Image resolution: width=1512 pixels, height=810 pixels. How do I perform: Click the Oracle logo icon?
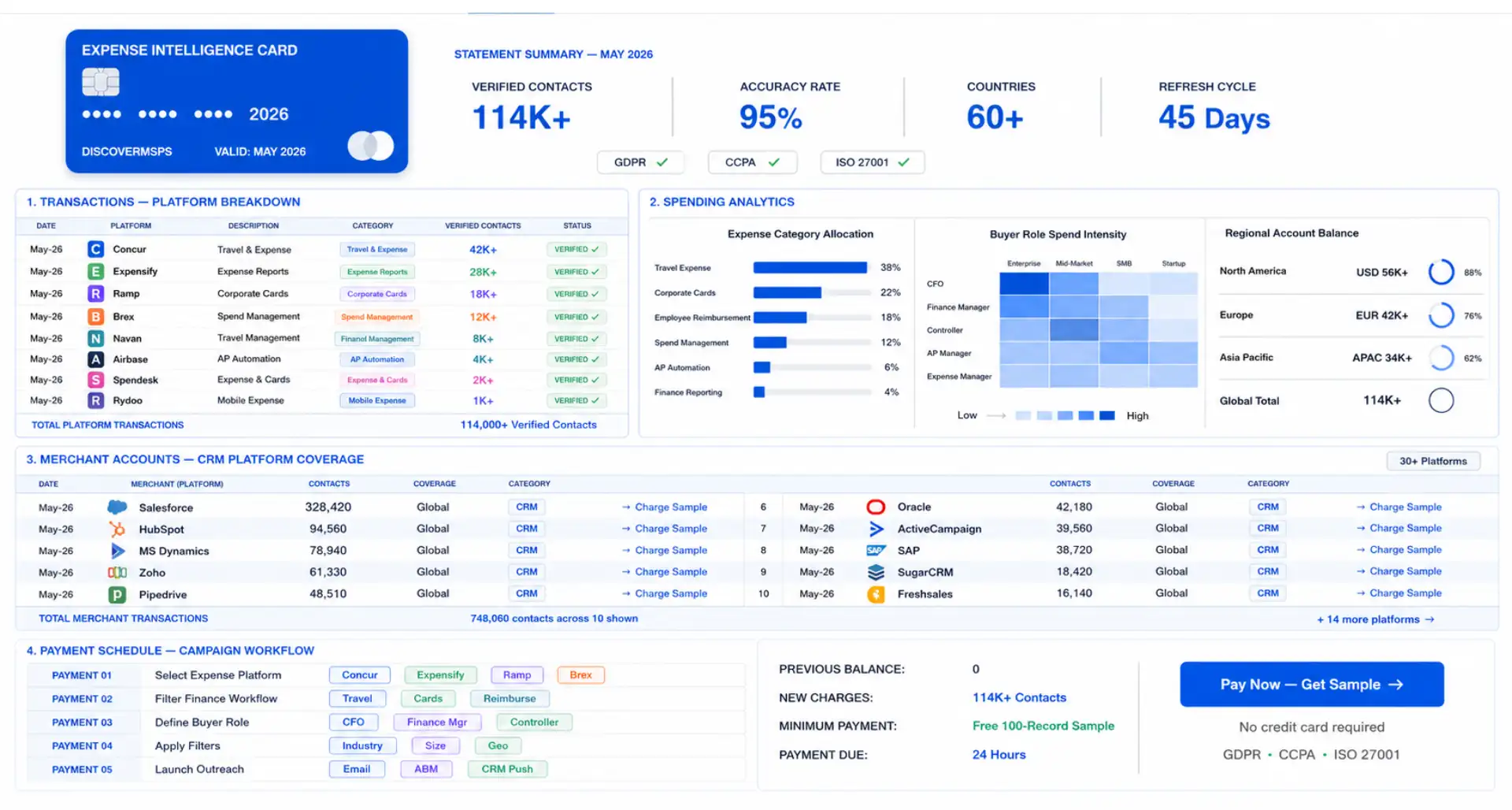click(876, 507)
